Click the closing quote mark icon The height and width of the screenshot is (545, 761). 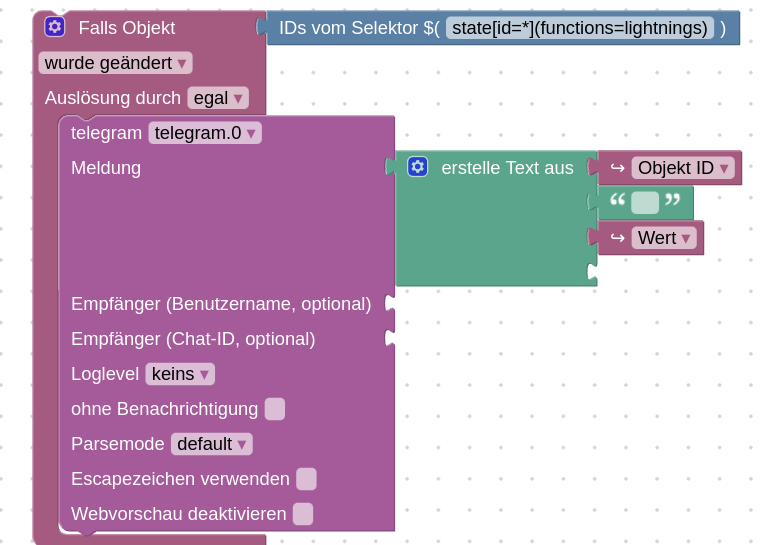point(672,202)
